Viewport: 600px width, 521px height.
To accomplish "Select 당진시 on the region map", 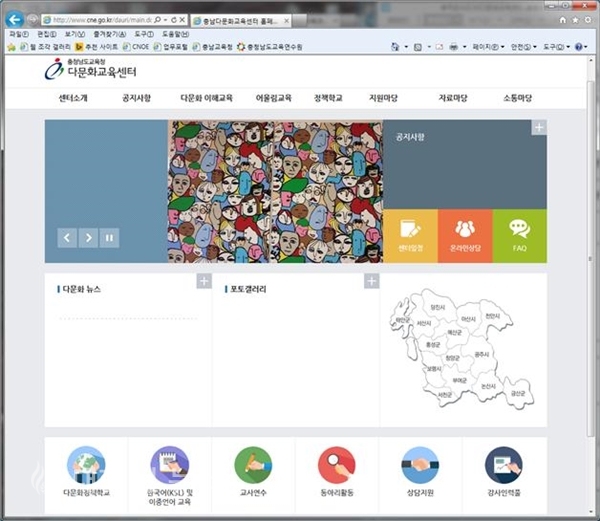I will pyautogui.click(x=437, y=307).
